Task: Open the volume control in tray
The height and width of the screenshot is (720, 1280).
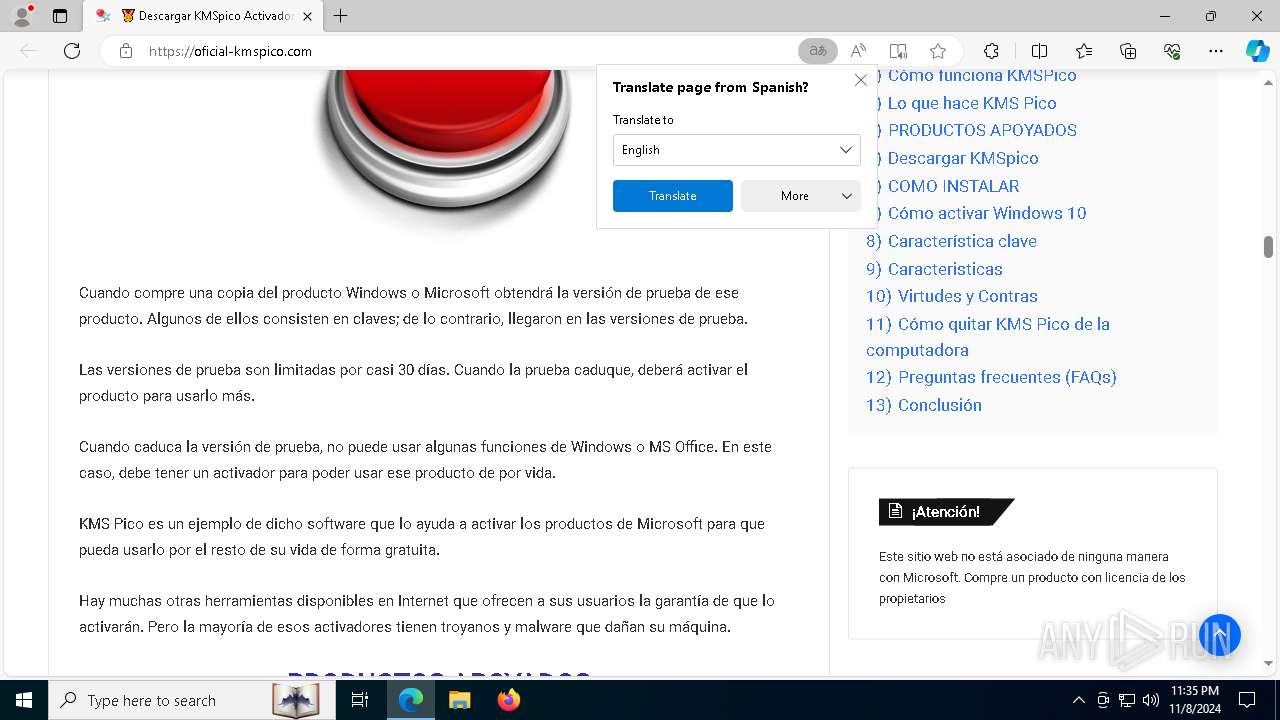Action: point(1150,700)
